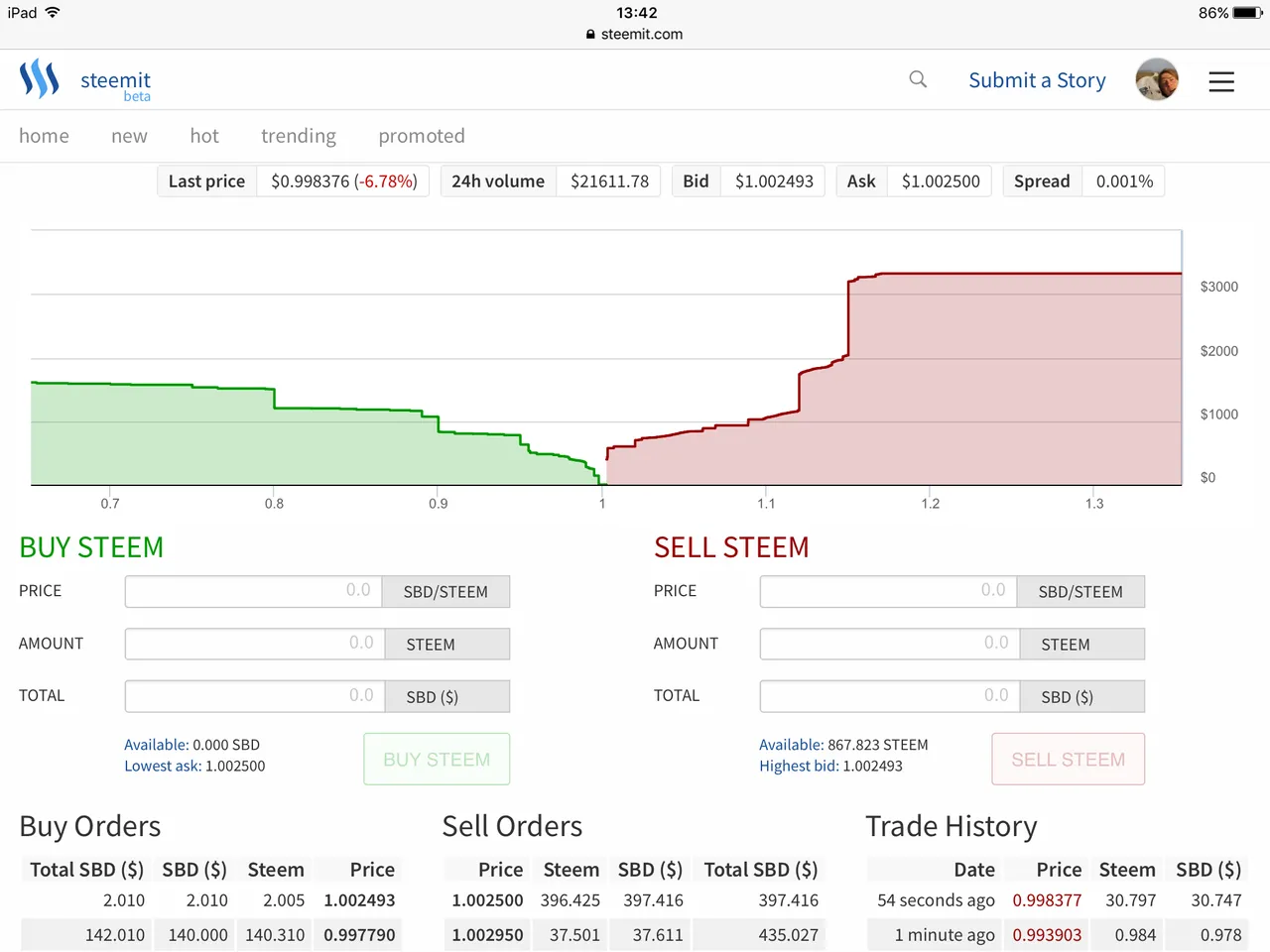Click the Buy Steem TOTAL input field

click(x=254, y=696)
